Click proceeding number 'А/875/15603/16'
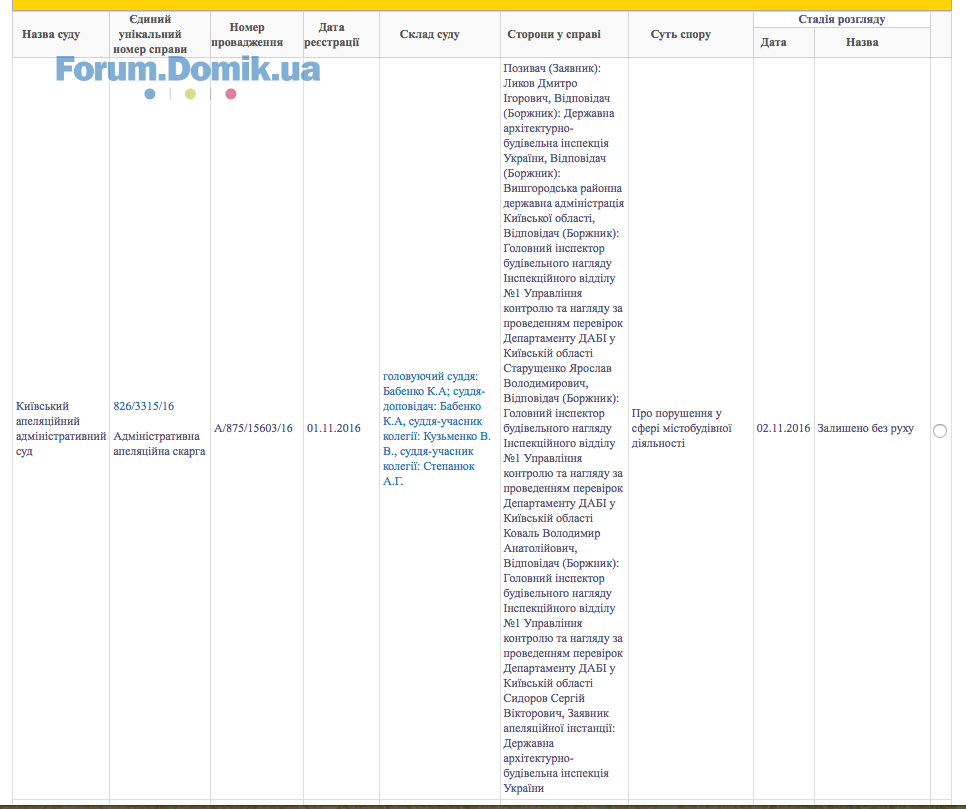Viewport: 966px width, 809px height. click(253, 428)
